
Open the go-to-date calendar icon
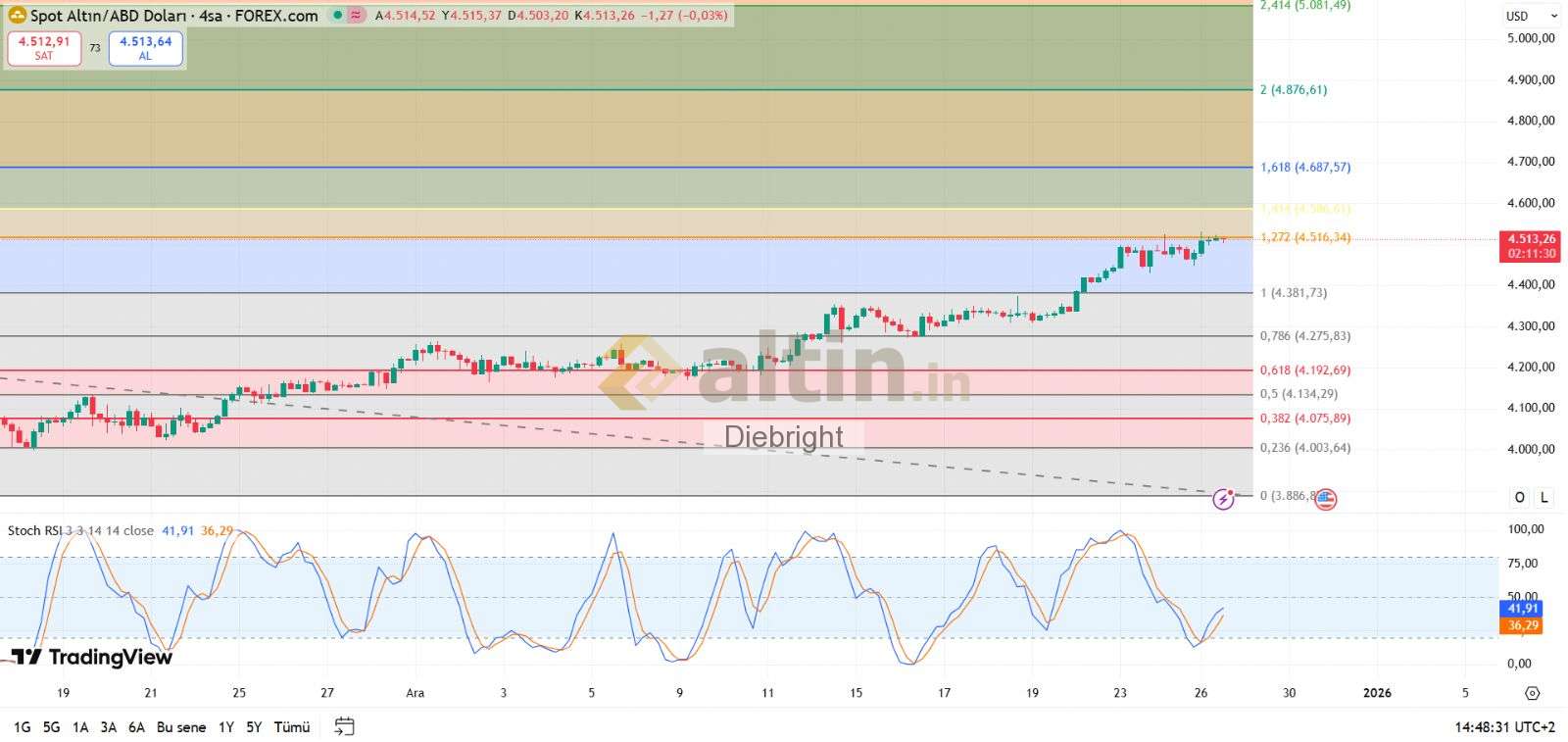pos(344,726)
